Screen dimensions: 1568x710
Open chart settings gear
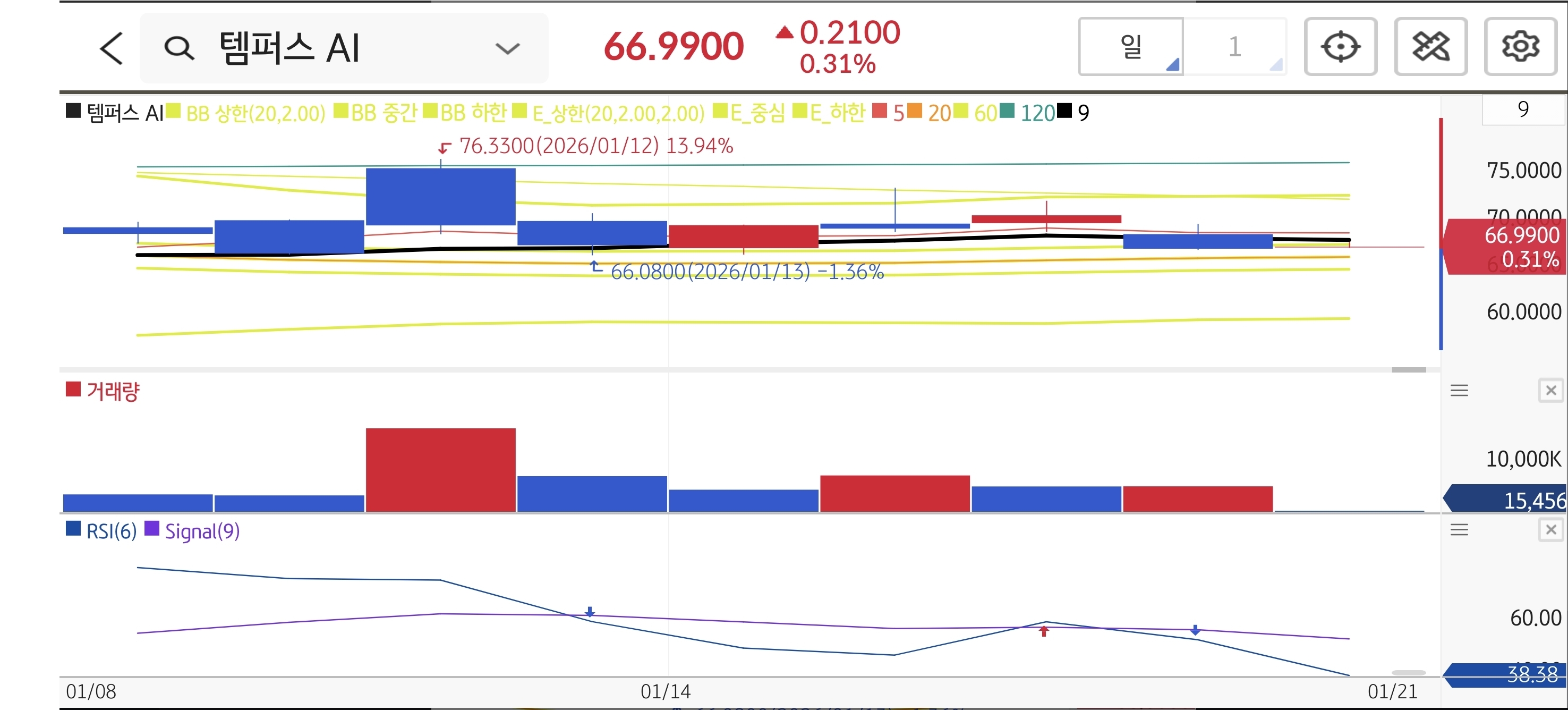(x=1520, y=47)
